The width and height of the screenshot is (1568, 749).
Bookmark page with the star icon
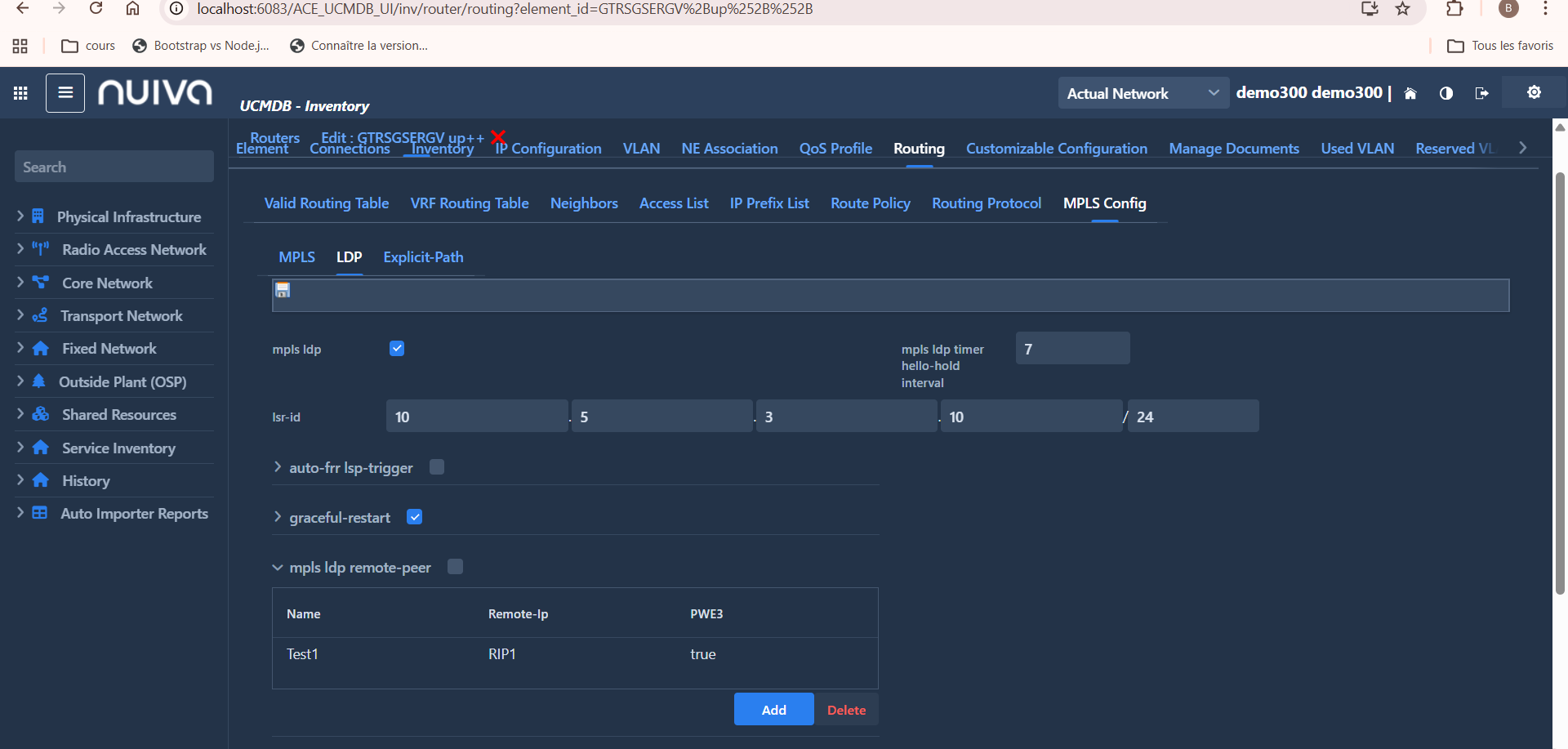[1402, 9]
